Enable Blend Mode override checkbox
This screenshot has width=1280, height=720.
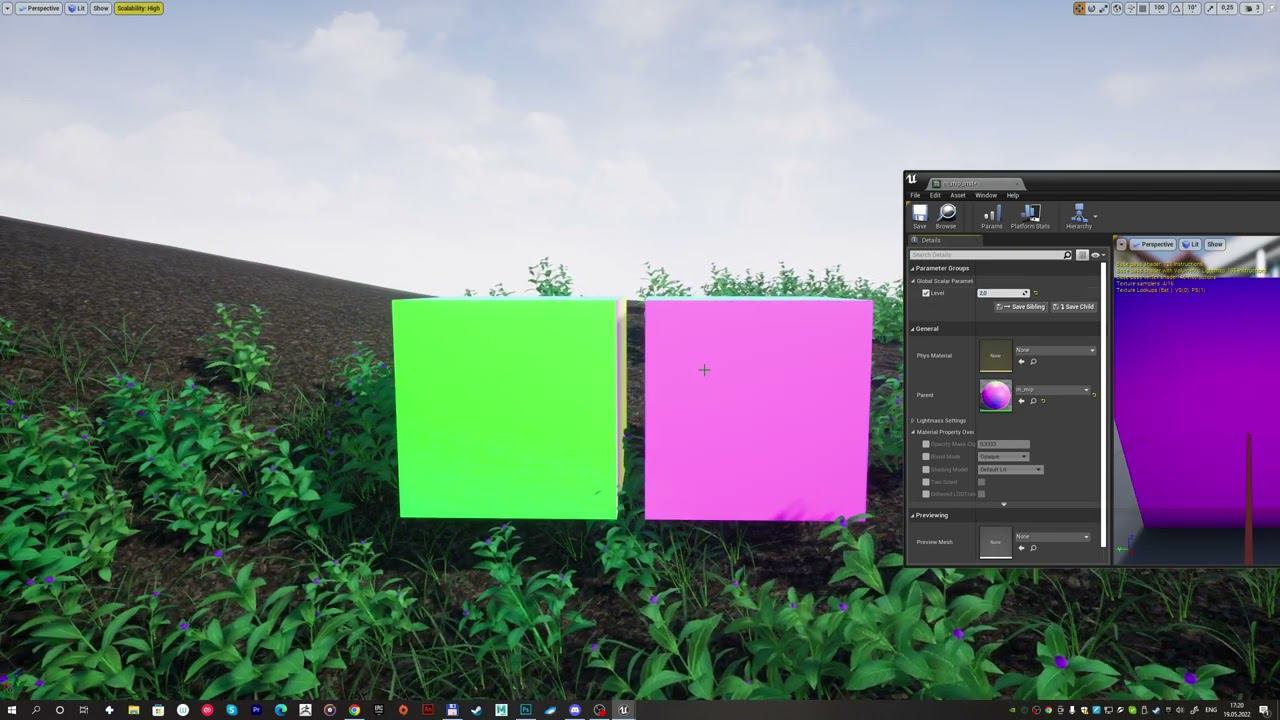926,457
